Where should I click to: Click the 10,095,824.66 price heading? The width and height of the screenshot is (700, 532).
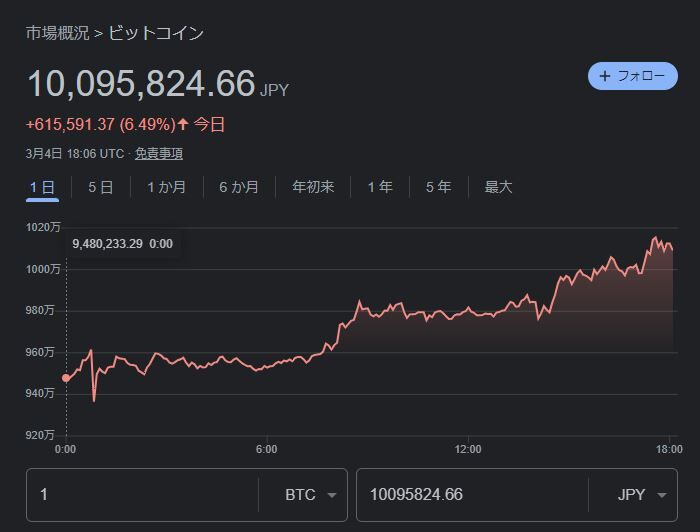click(141, 84)
